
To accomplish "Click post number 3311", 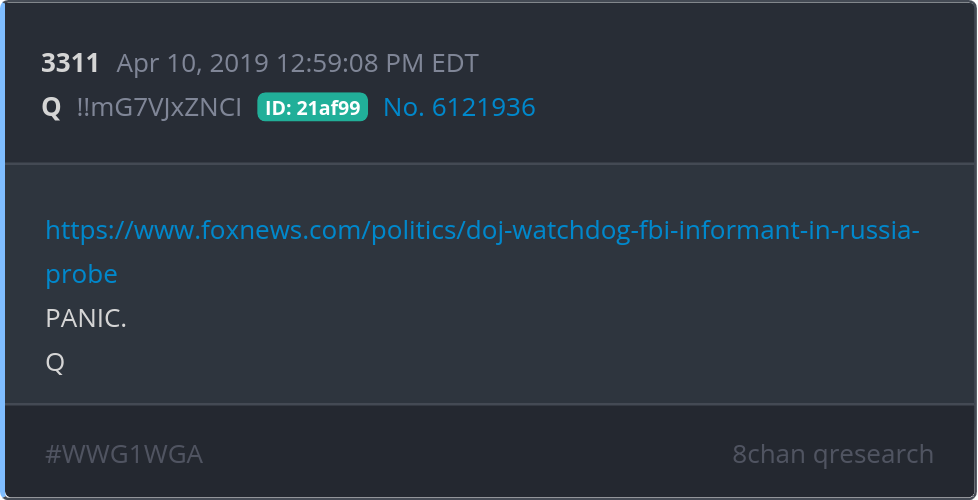I will point(70,64).
